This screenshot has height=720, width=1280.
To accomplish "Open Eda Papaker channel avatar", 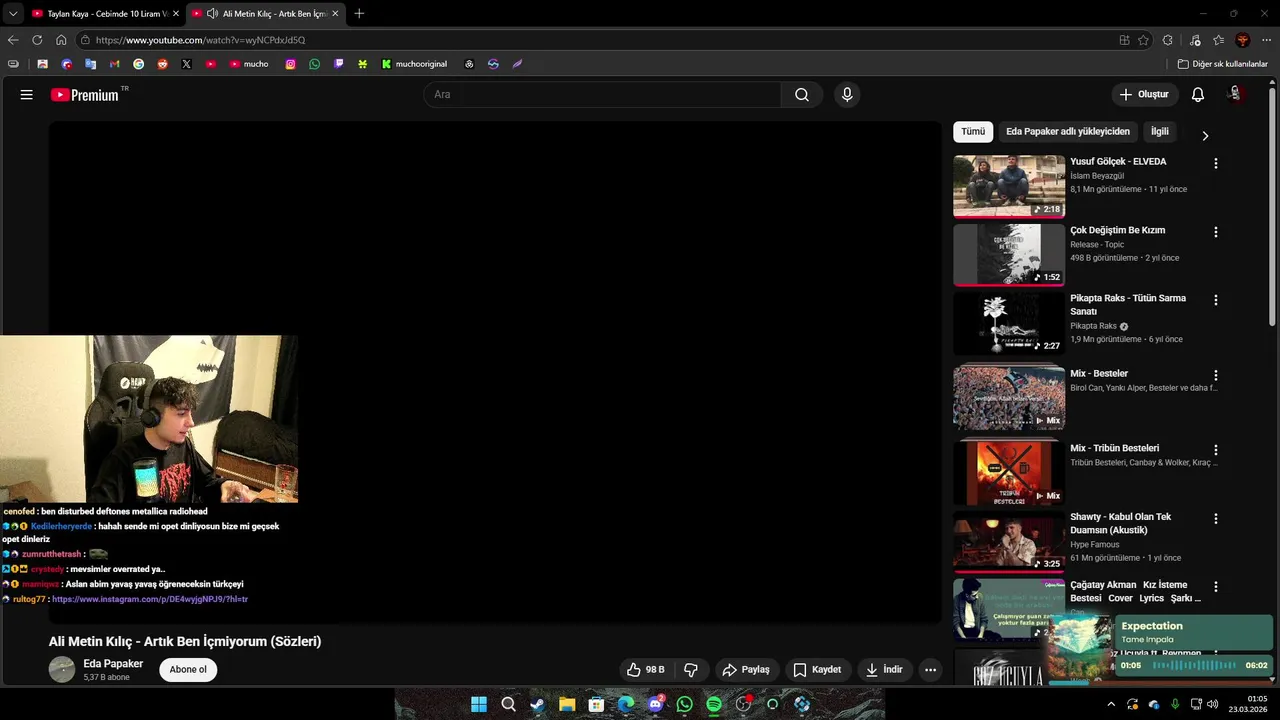I will pos(62,670).
